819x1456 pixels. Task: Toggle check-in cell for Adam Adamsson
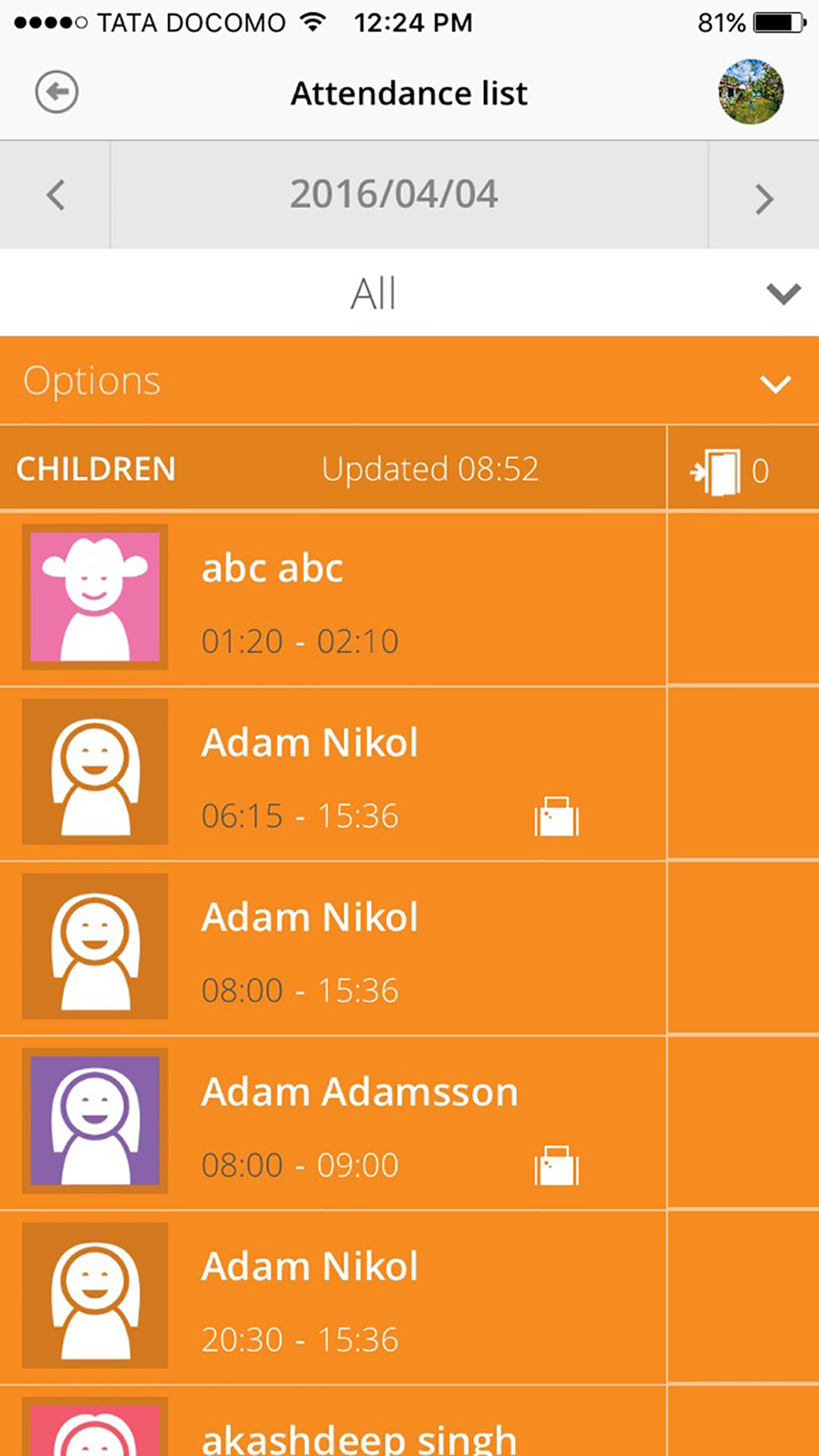point(744,1123)
